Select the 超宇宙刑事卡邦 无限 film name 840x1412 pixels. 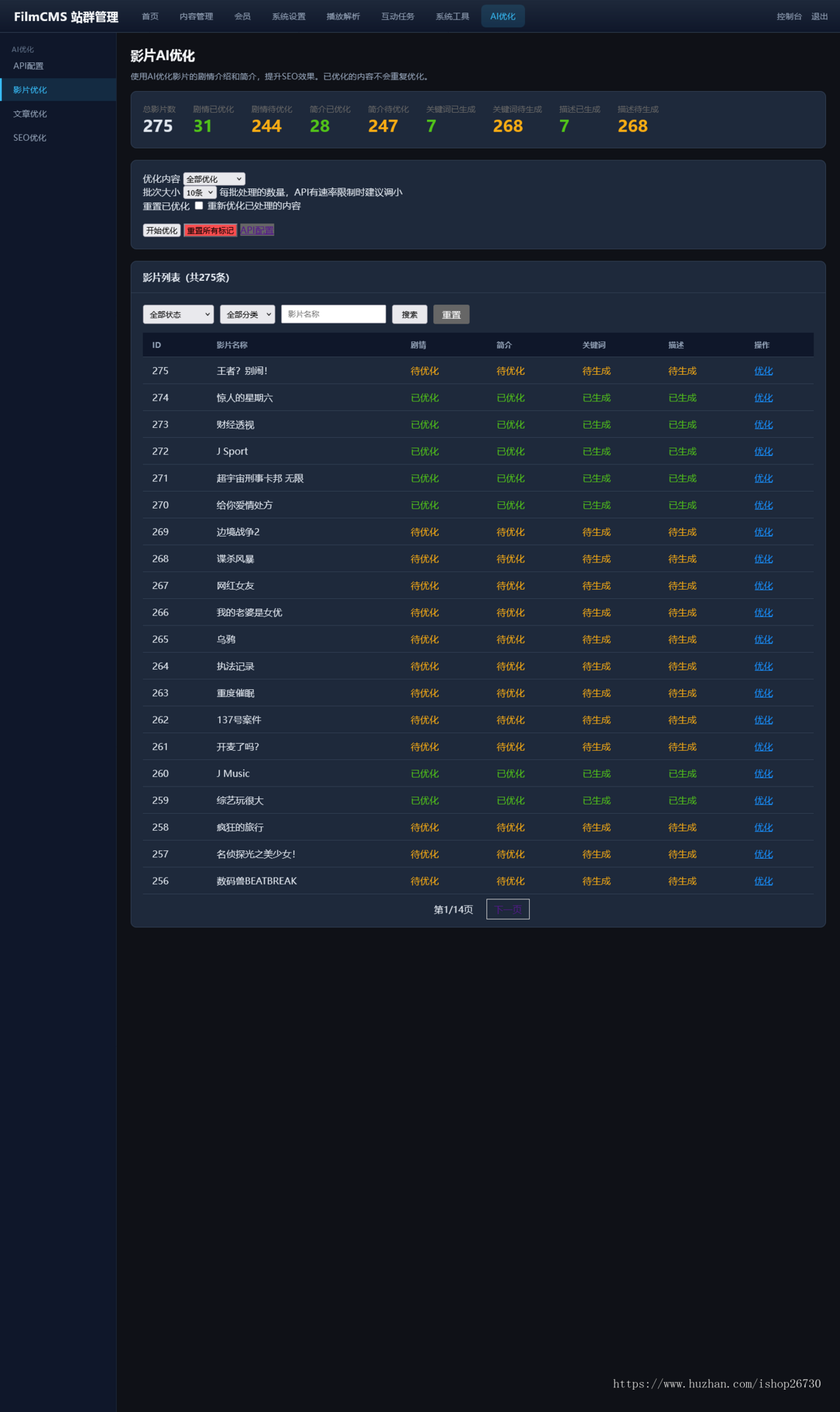click(x=260, y=478)
